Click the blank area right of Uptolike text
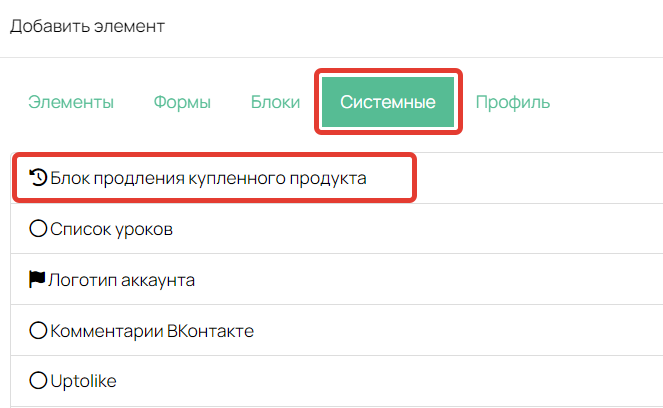The image size is (663, 408). 400,380
